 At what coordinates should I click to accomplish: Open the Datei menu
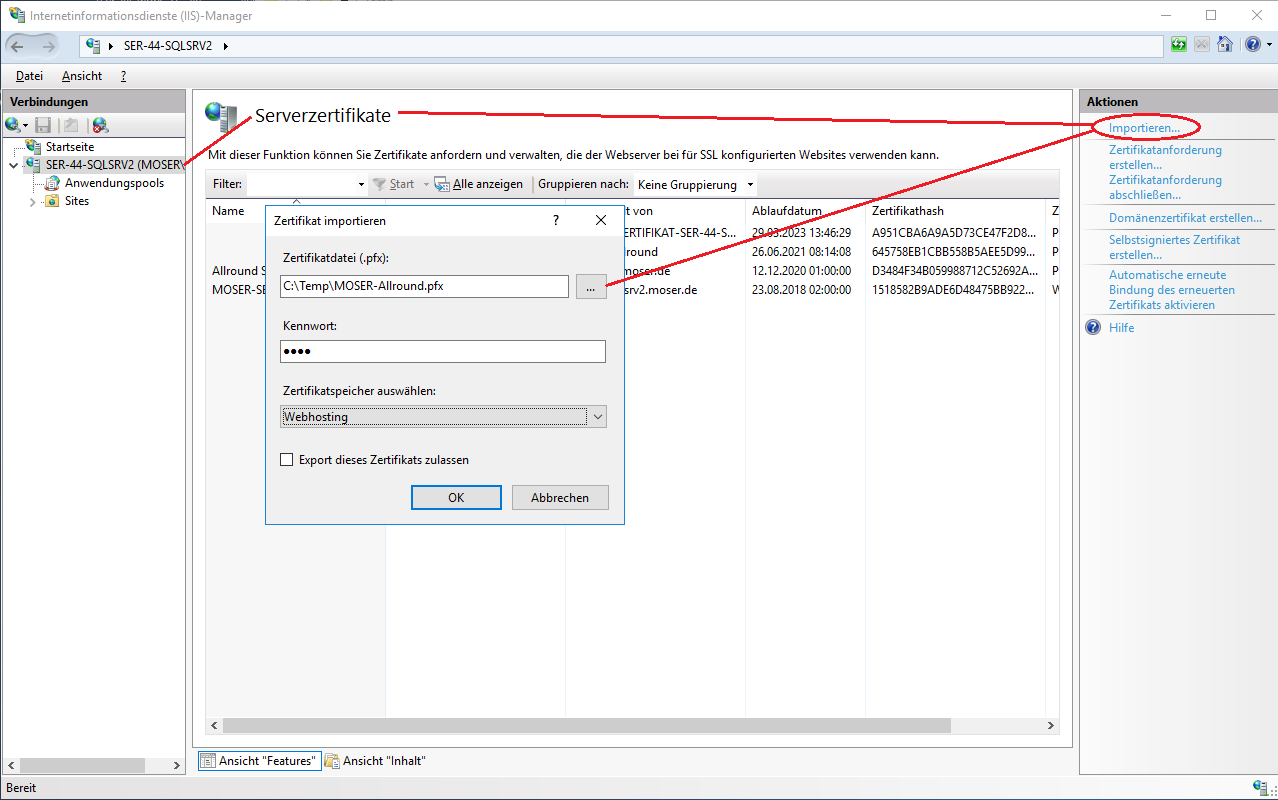click(29, 76)
